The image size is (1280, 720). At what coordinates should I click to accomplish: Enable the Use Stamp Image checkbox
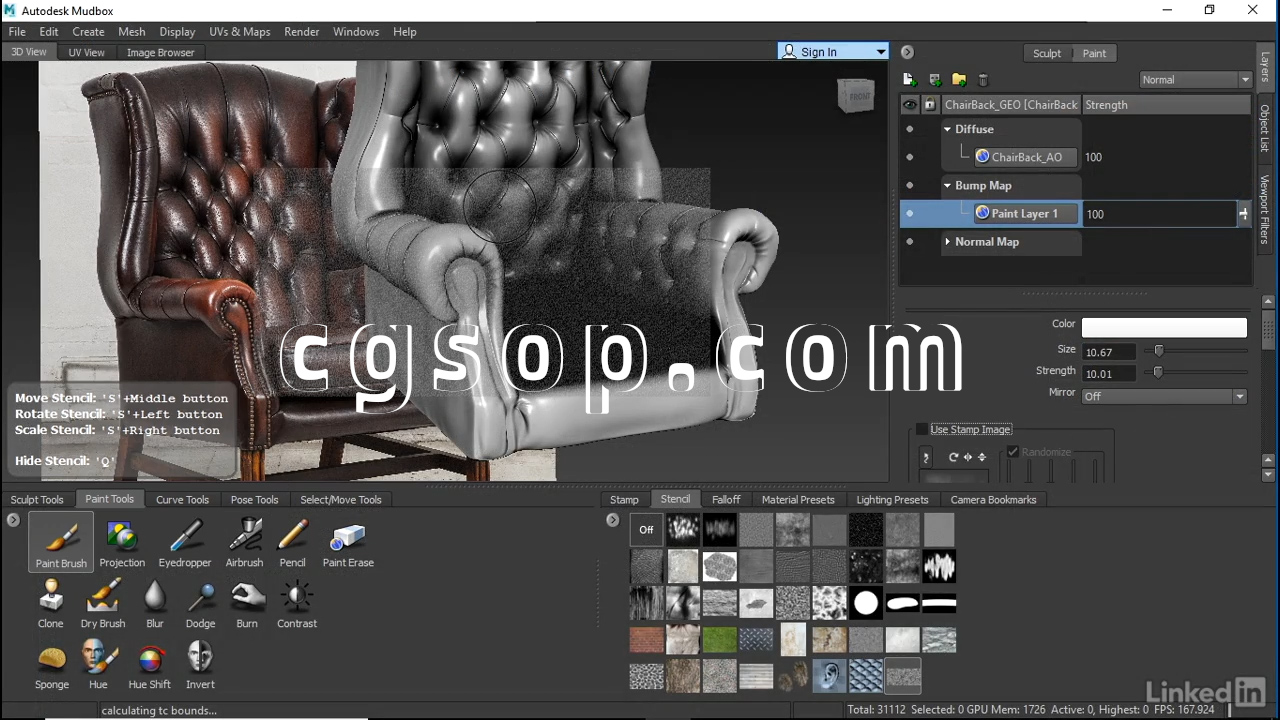(x=922, y=429)
